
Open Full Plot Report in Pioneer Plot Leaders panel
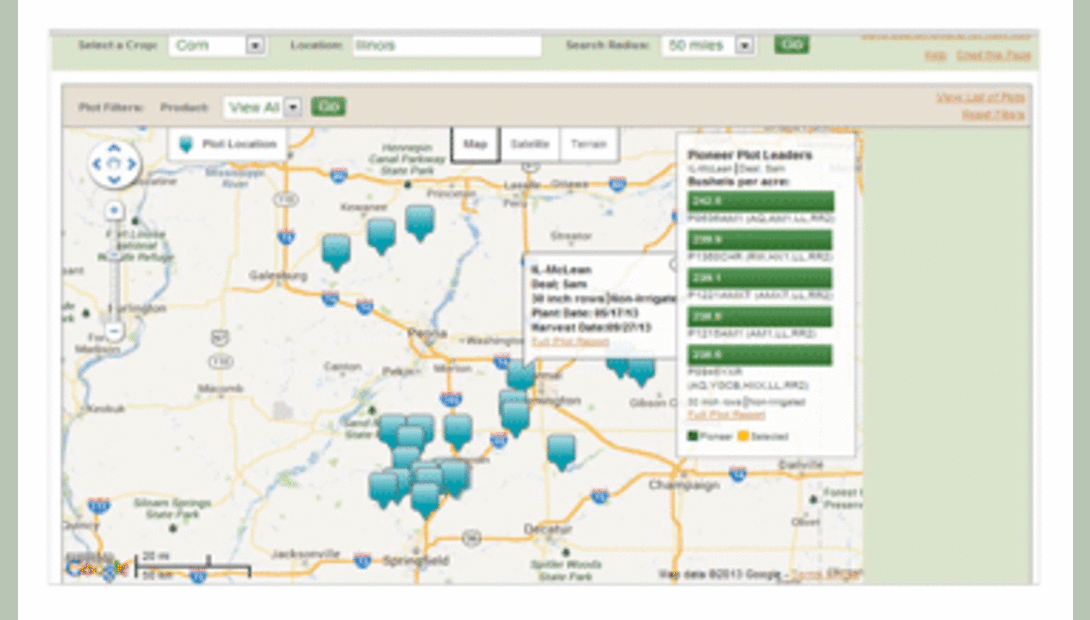726,414
